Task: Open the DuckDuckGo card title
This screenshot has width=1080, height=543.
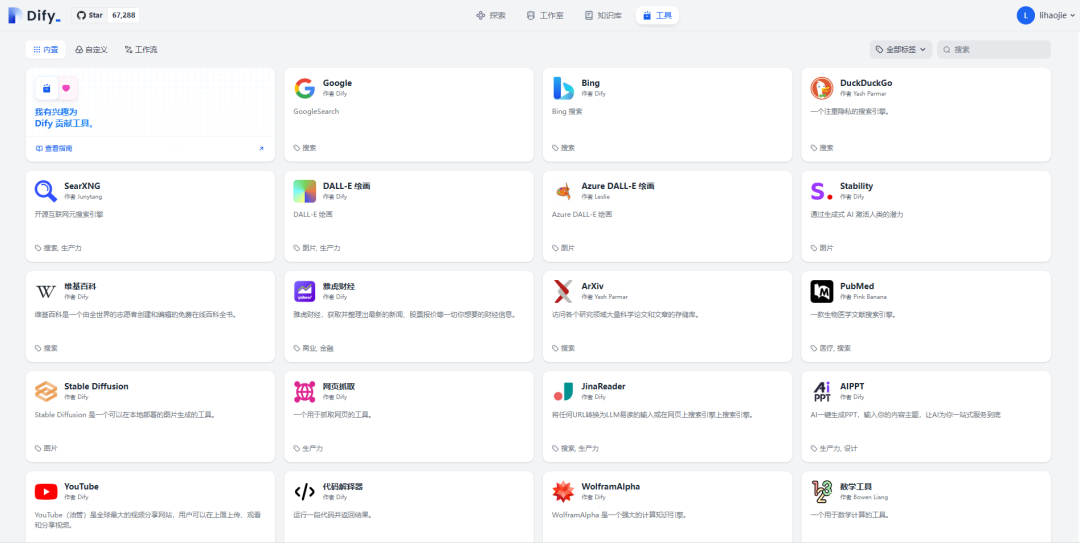Action: (866, 83)
